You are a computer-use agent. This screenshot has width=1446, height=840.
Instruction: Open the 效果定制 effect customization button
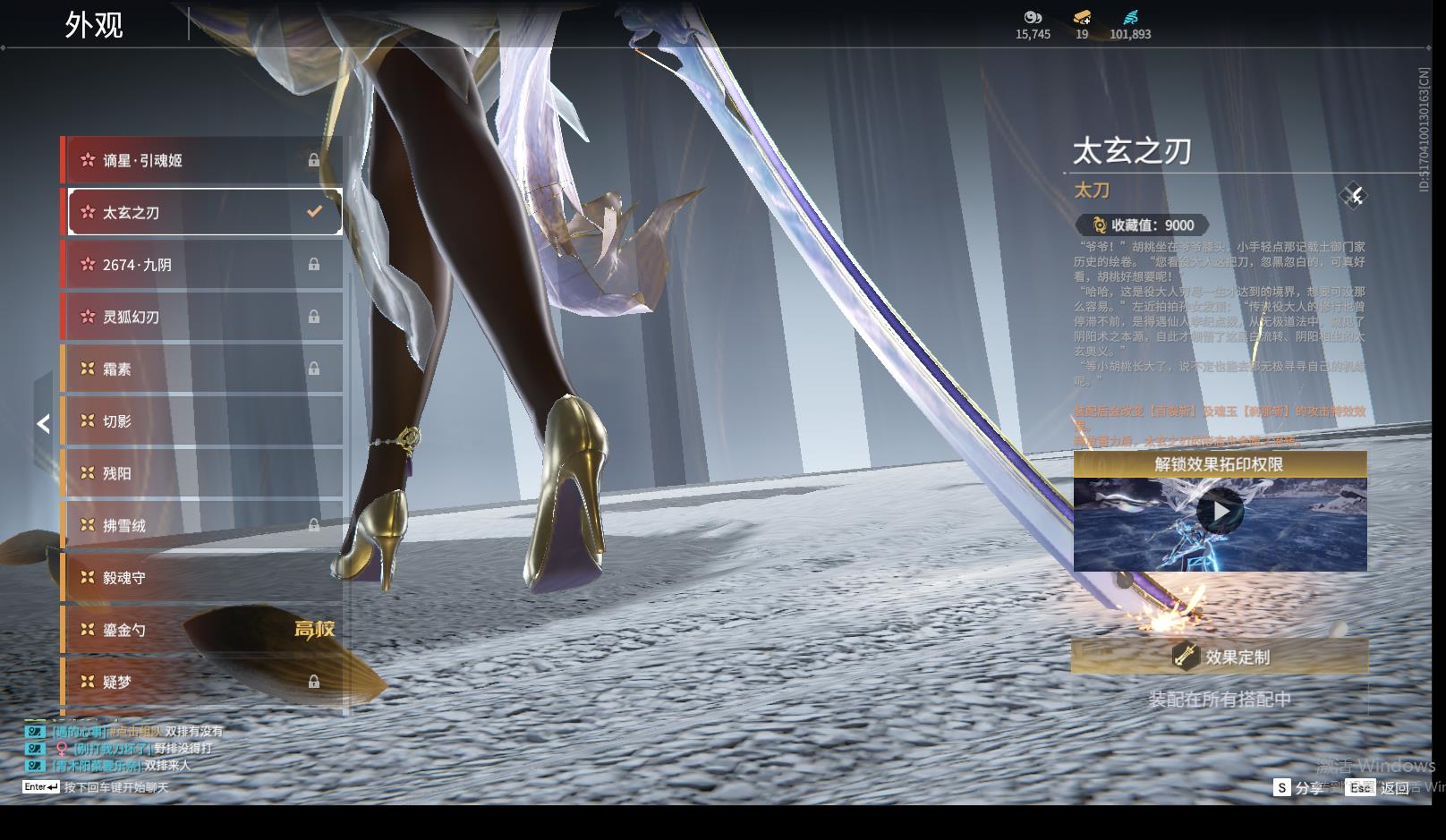[x=1220, y=657]
